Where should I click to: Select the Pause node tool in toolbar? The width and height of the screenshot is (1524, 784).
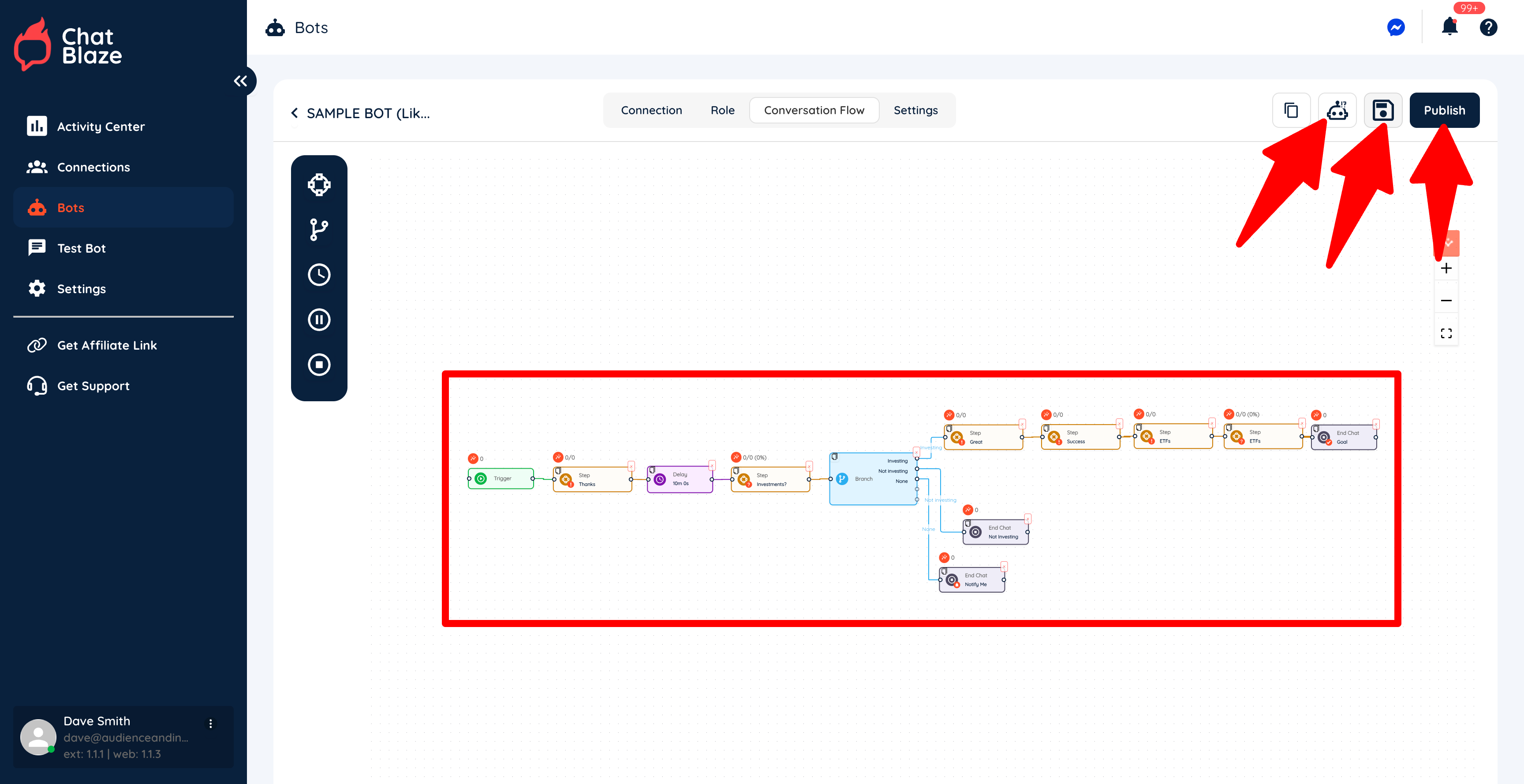[319, 320]
